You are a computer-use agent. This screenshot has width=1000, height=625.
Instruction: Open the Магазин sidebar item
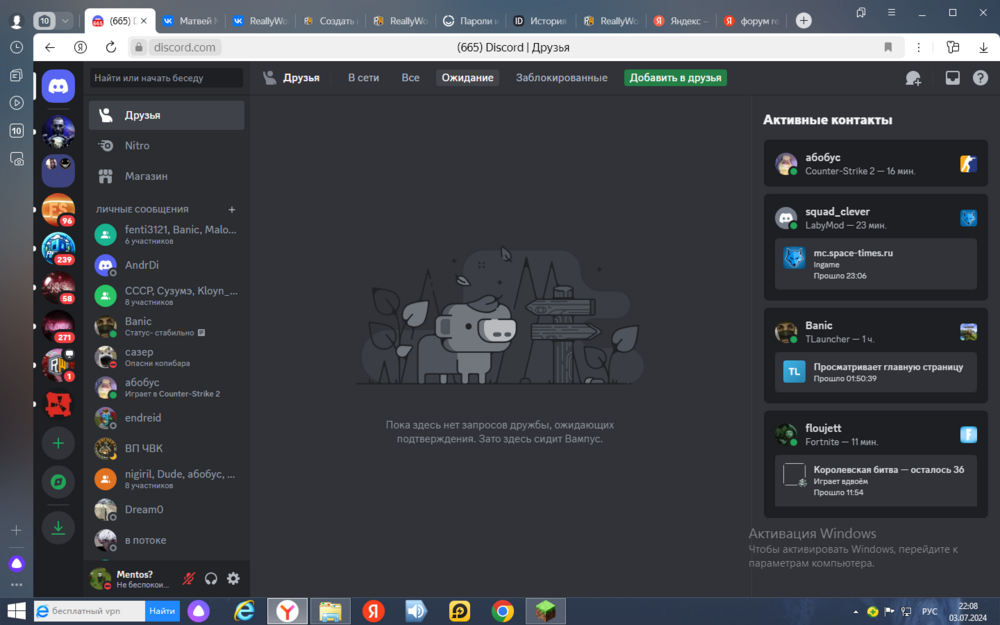[166, 176]
